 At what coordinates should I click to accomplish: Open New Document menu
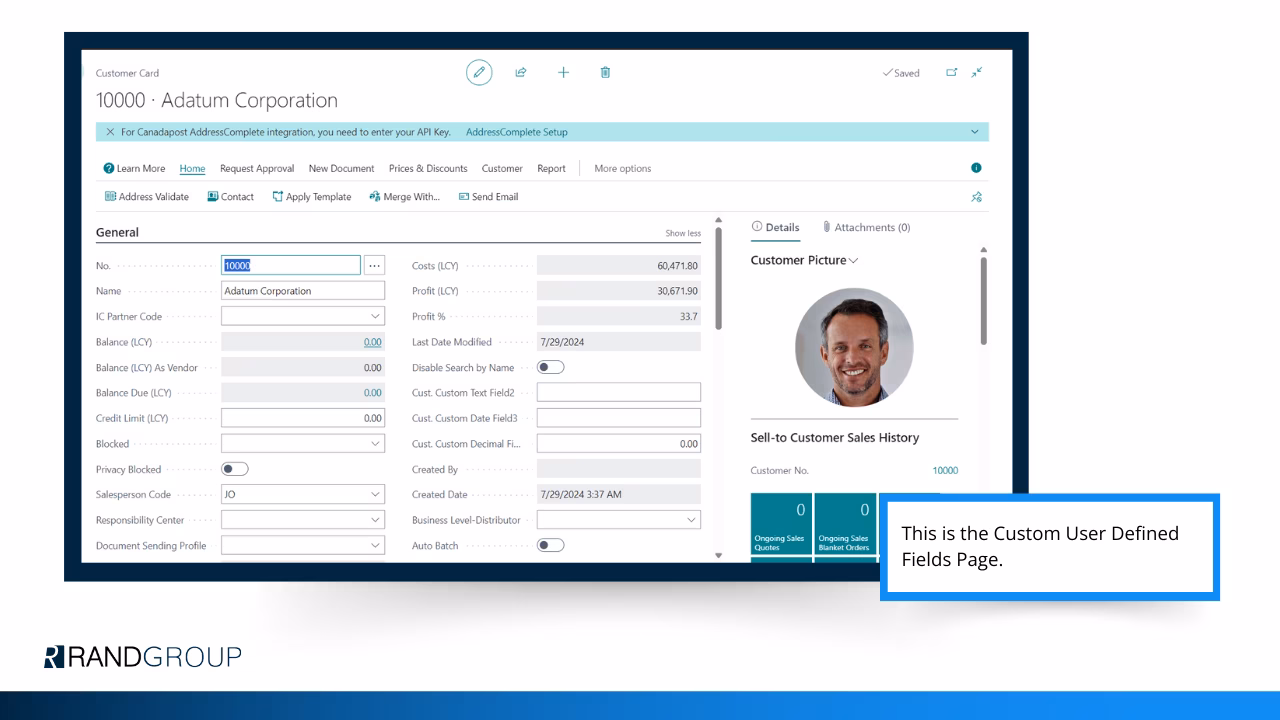click(341, 169)
